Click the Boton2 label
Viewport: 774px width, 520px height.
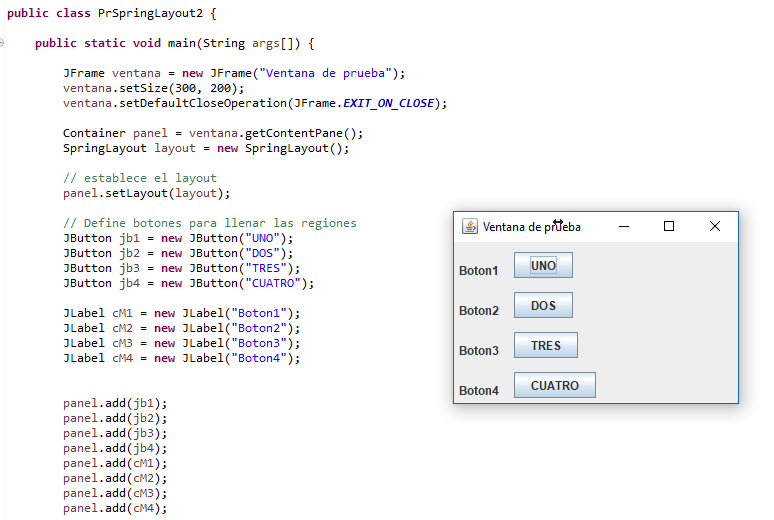tap(479, 311)
